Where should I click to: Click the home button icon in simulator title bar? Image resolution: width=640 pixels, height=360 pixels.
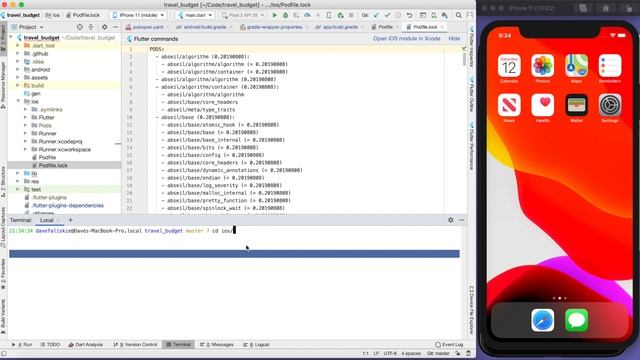(606, 8)
